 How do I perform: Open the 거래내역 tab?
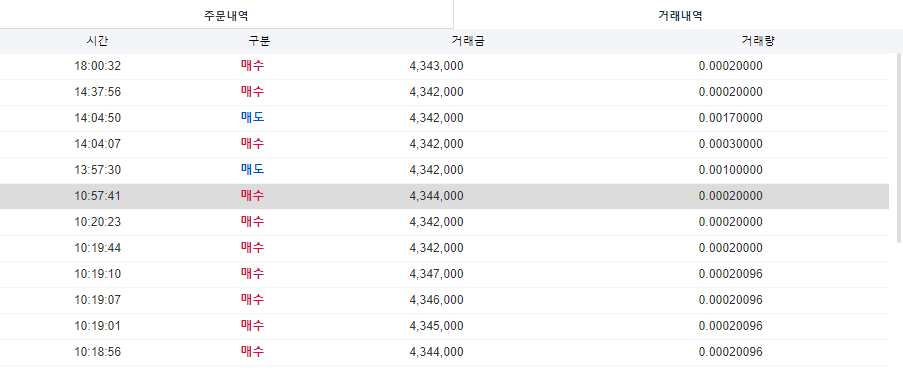[x=678, y=14]
